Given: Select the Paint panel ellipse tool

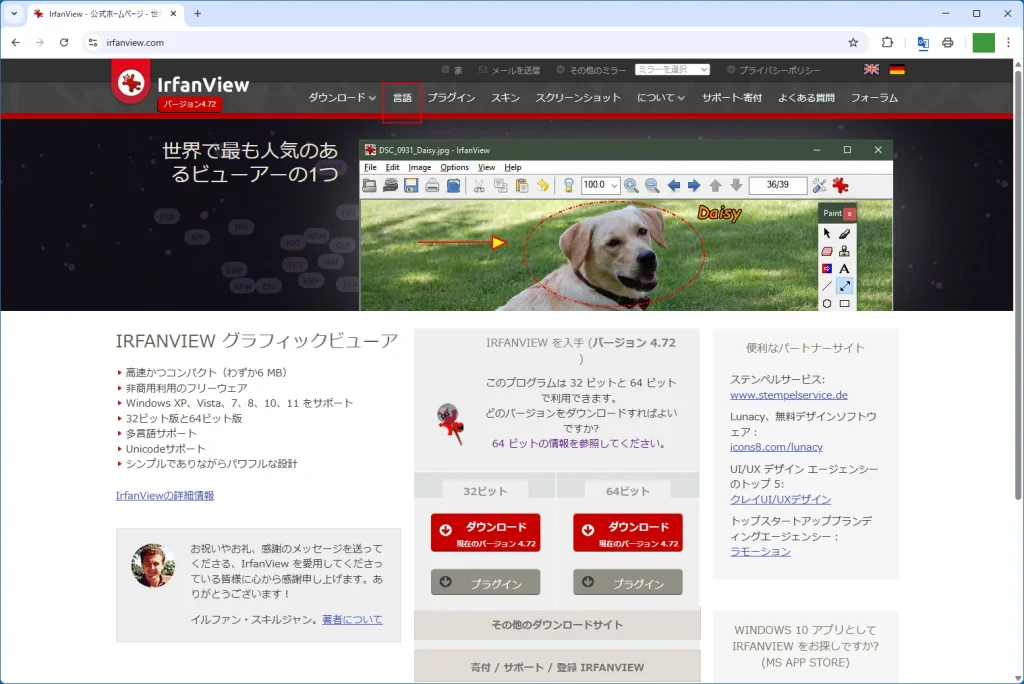Looking at the screenshot, I should point(827,304).
